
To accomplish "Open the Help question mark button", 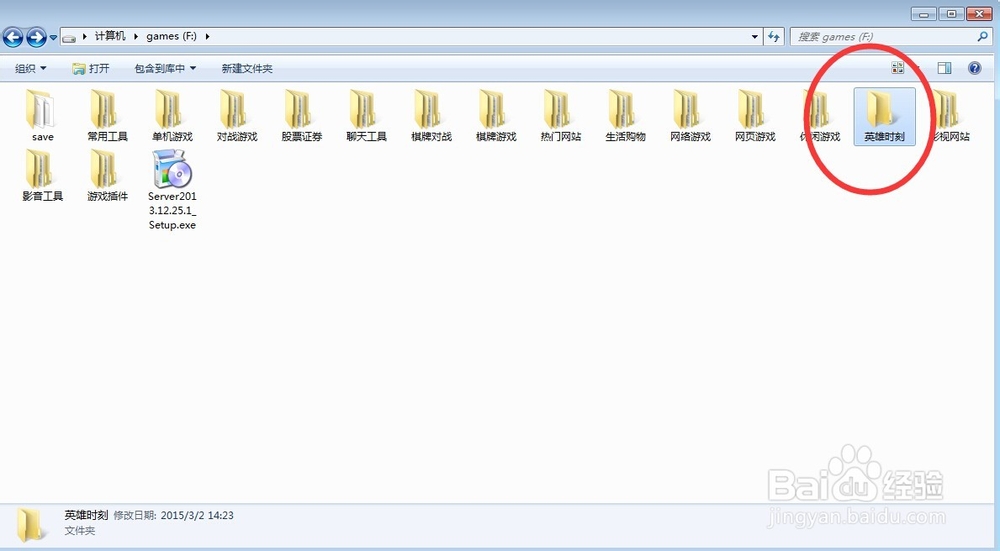I will pyautogui.click(x=974, y=68).
